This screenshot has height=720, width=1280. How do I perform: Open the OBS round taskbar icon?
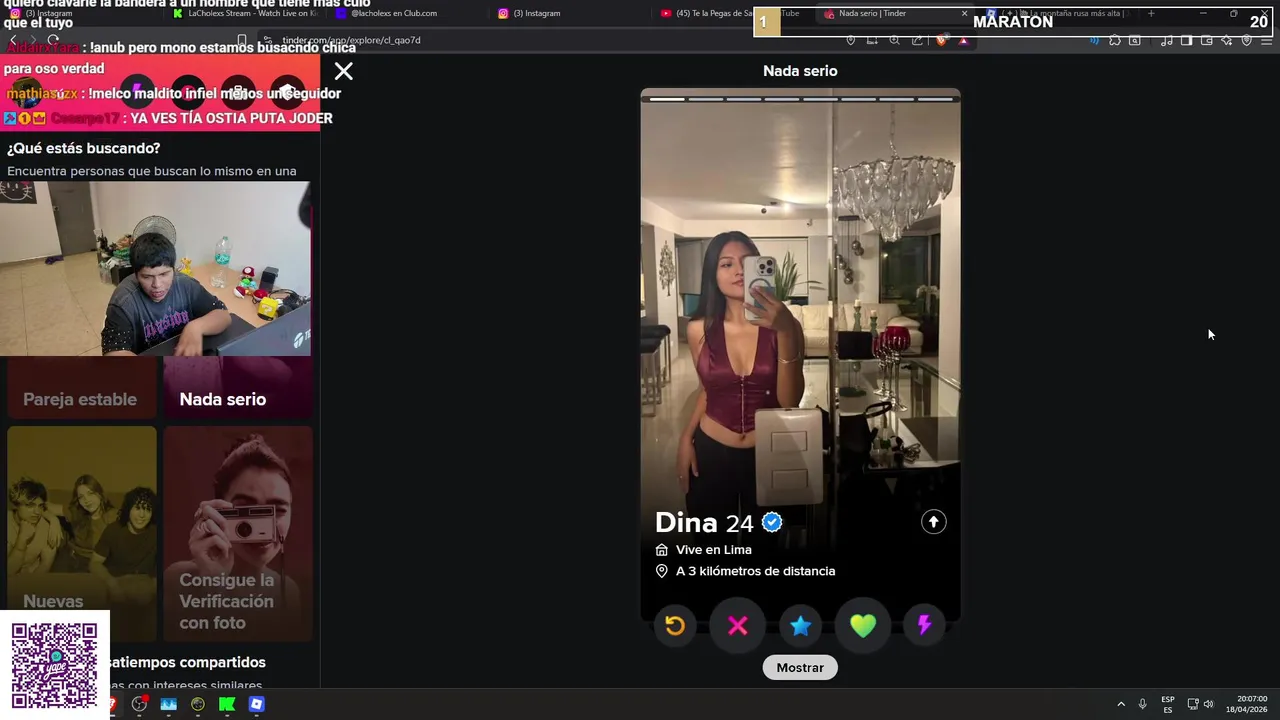pyautogui.click(x=139, y=704)
